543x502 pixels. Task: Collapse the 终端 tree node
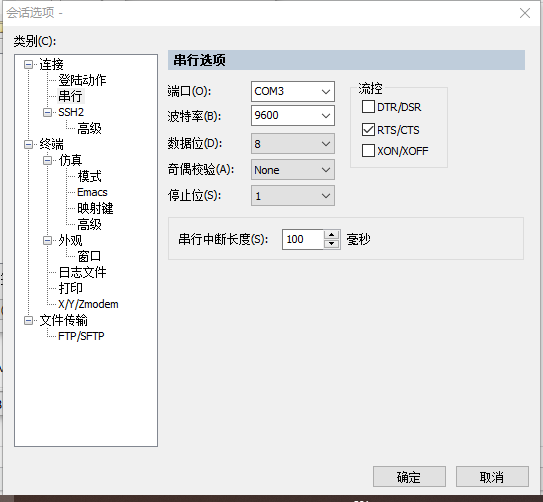(x=28, y=144)
